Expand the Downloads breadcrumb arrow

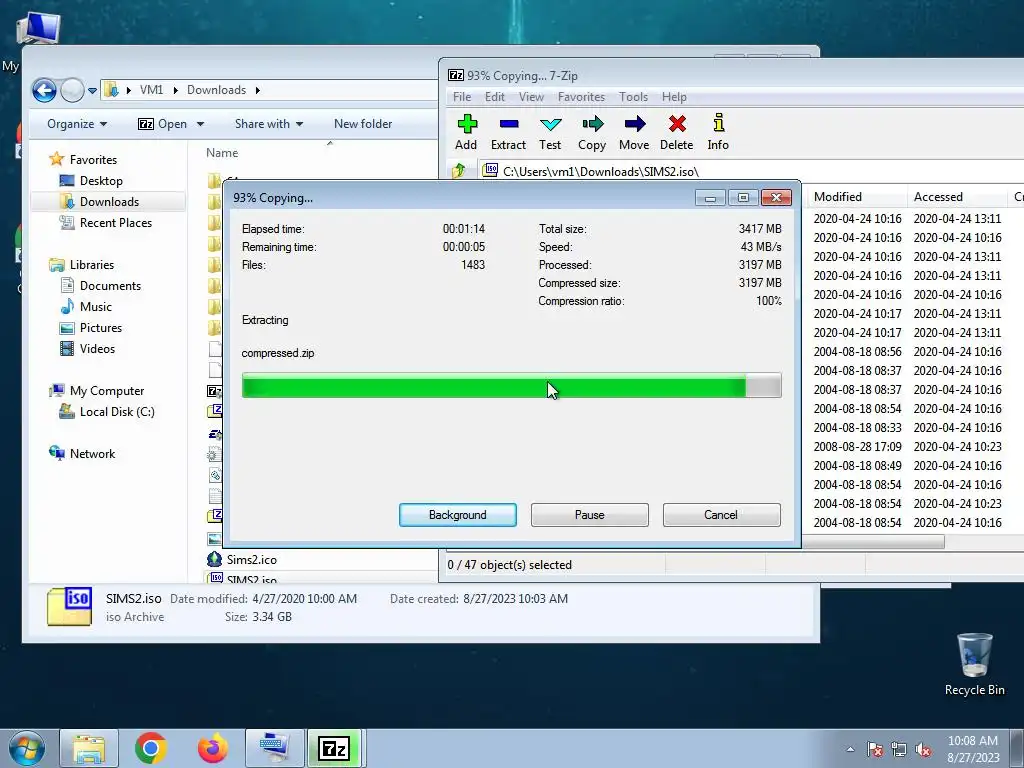pyautogui.click(x=257, y=90)
